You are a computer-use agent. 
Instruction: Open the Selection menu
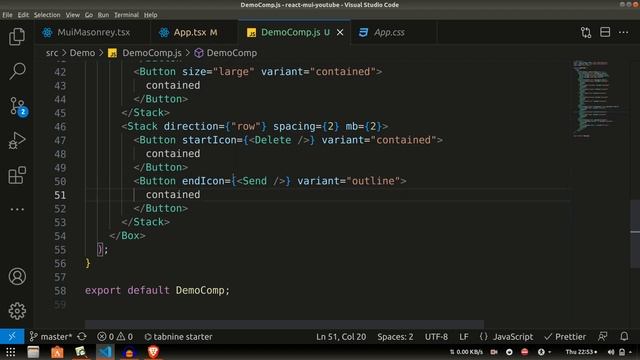point(47,15)
